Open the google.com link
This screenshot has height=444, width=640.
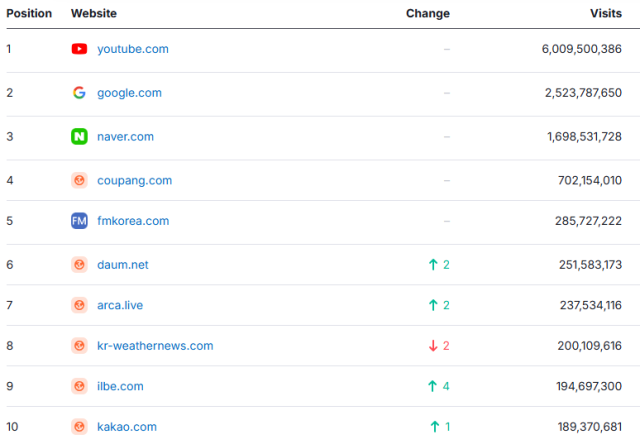point(129,93)
